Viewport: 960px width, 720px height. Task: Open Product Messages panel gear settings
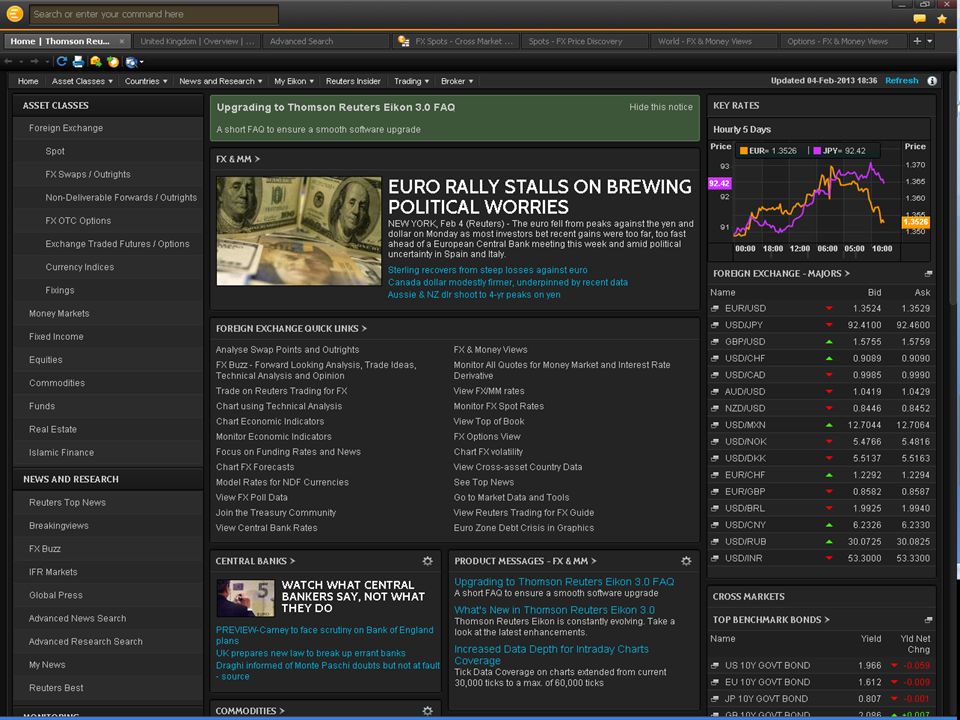[686, 561]
